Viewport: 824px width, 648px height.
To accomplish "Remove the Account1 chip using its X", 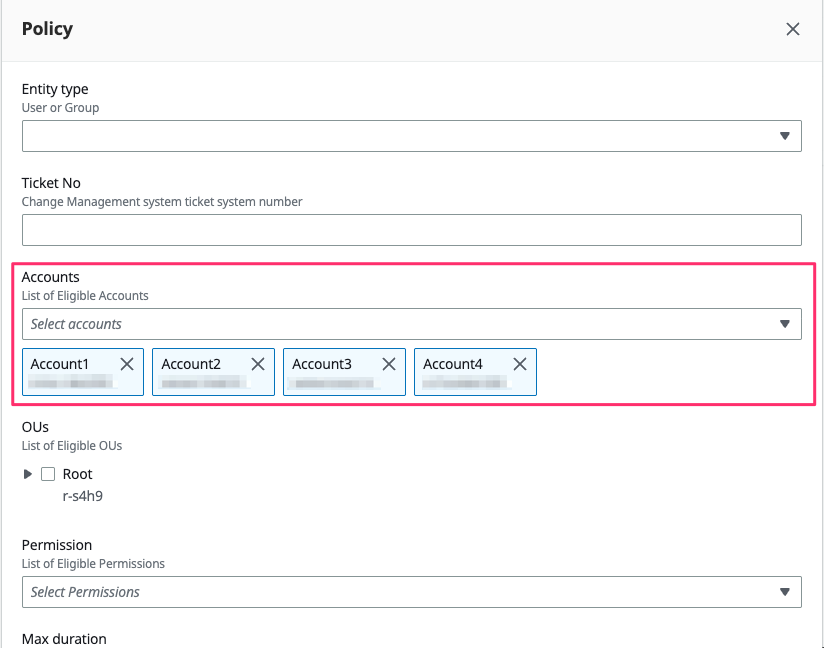I will click(127, 364).
